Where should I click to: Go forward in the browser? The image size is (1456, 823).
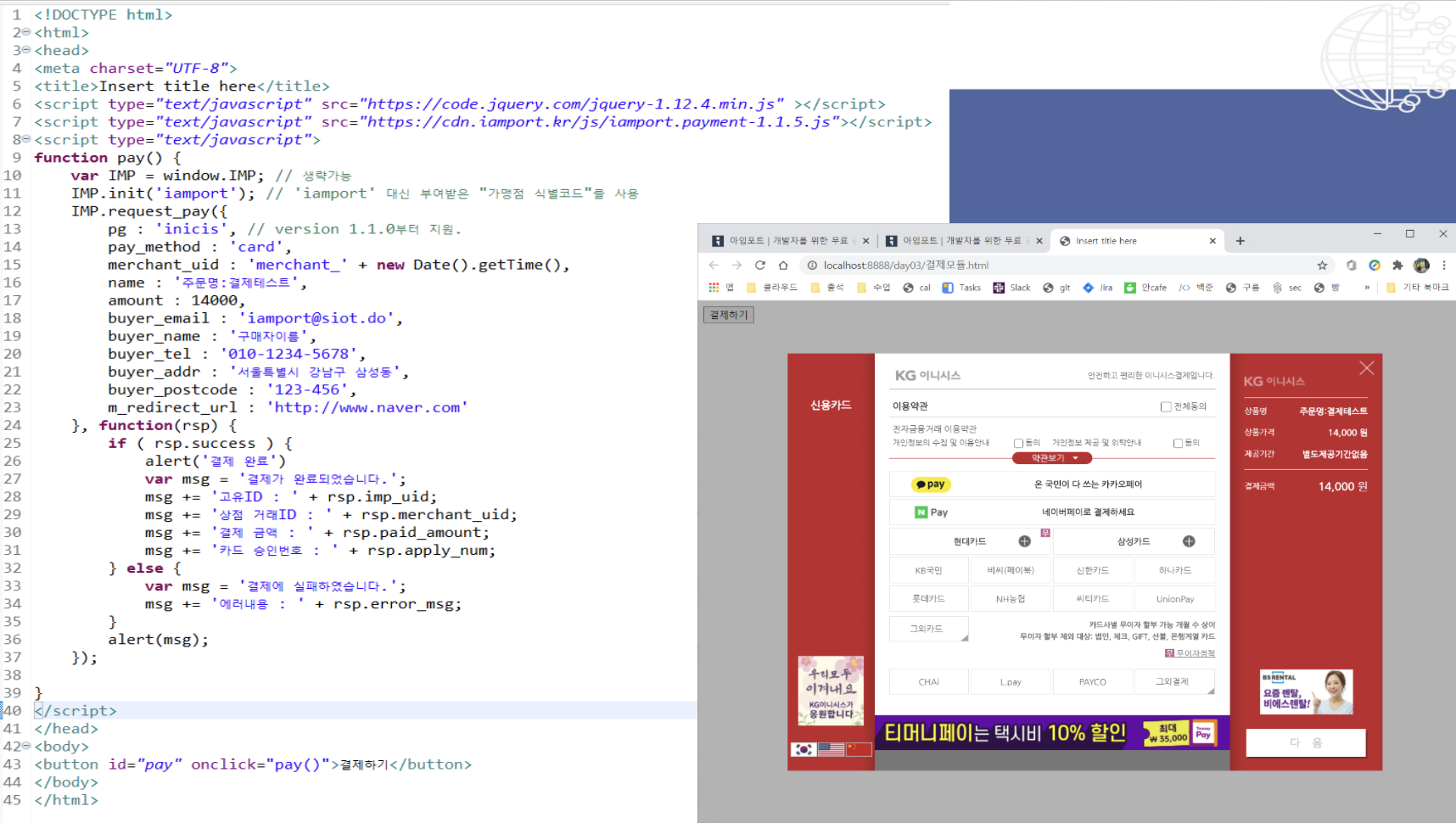736,265
